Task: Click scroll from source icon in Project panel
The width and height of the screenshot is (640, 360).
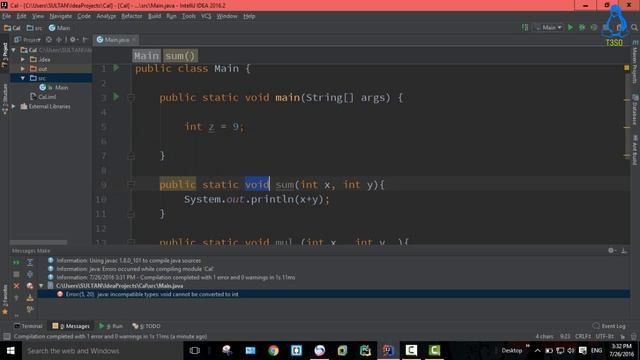Action: coord(49,40)
